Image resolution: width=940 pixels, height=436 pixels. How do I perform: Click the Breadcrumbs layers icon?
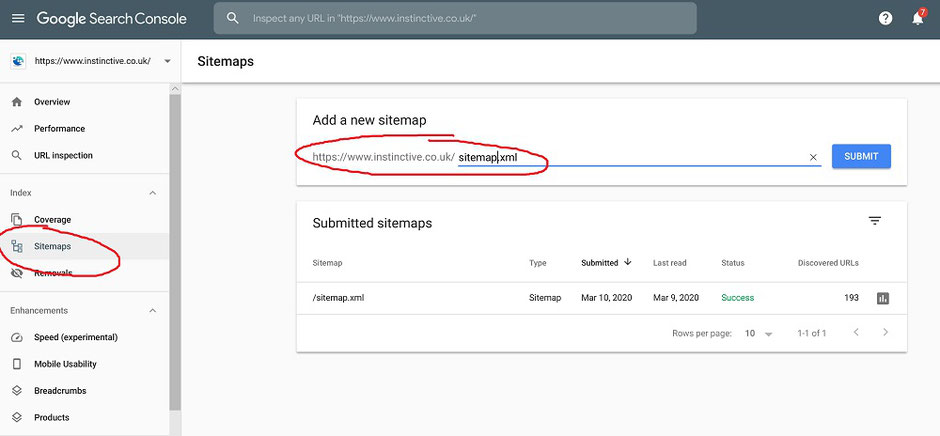tap(17, 390)
